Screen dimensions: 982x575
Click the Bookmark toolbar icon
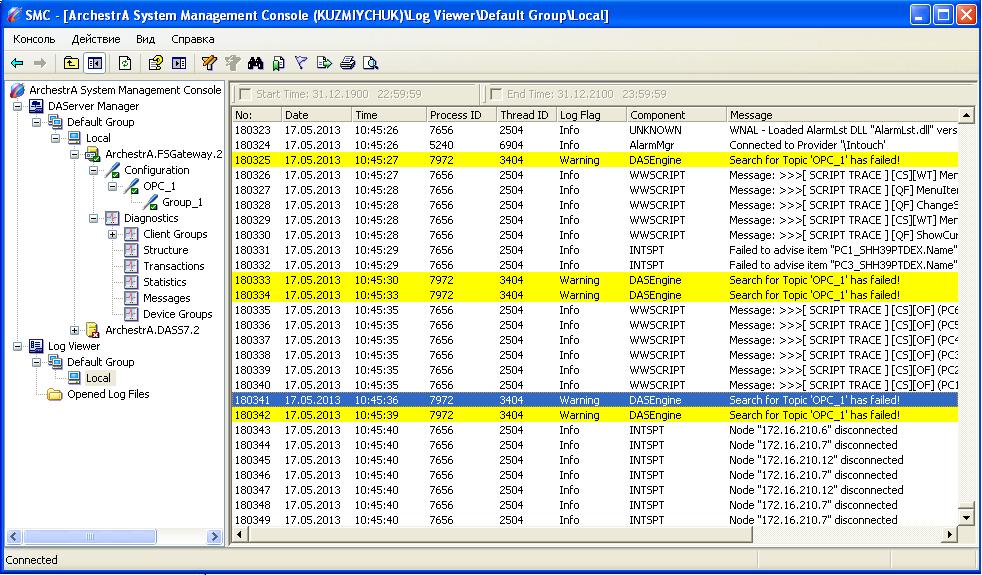click(278, 63)
